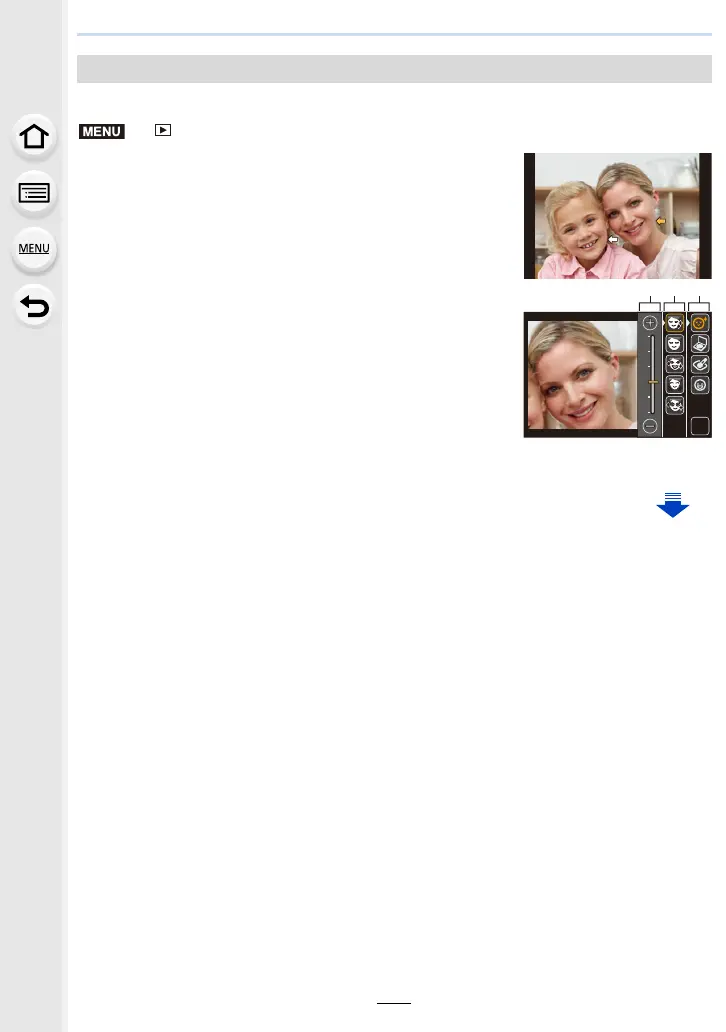Decrease effect with the minus button
This screenshot has width=726, height=1032.
(650, 426)
